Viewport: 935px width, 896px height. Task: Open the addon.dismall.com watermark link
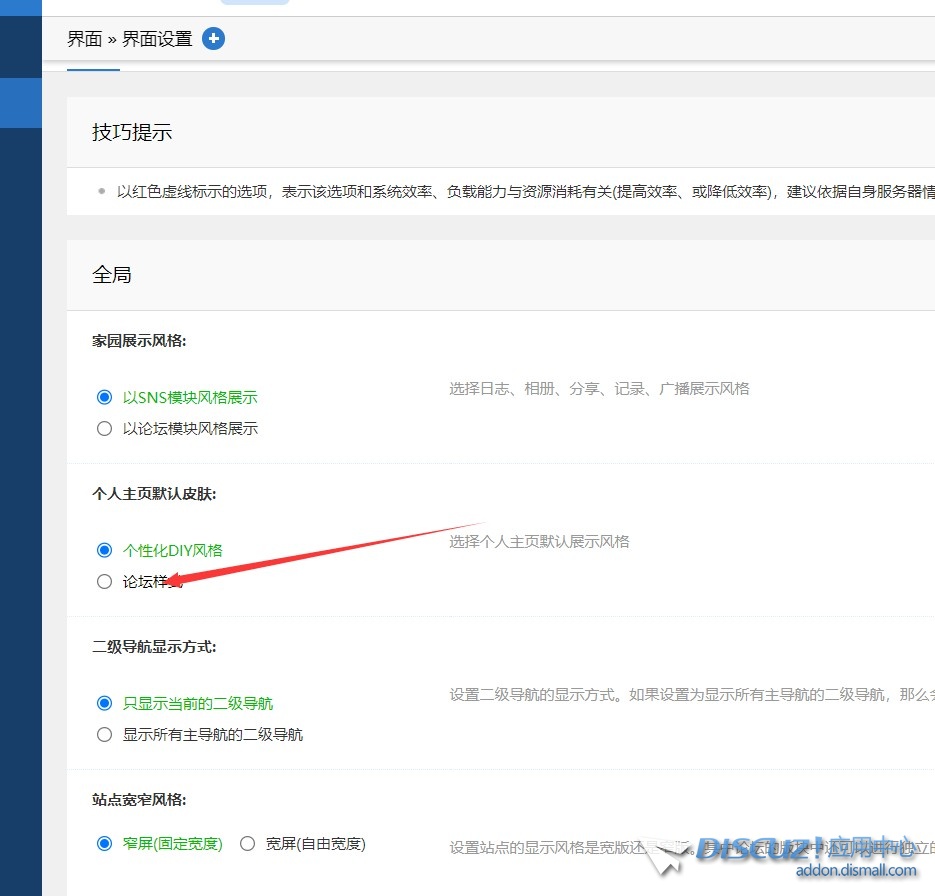(x=855, y=870)
